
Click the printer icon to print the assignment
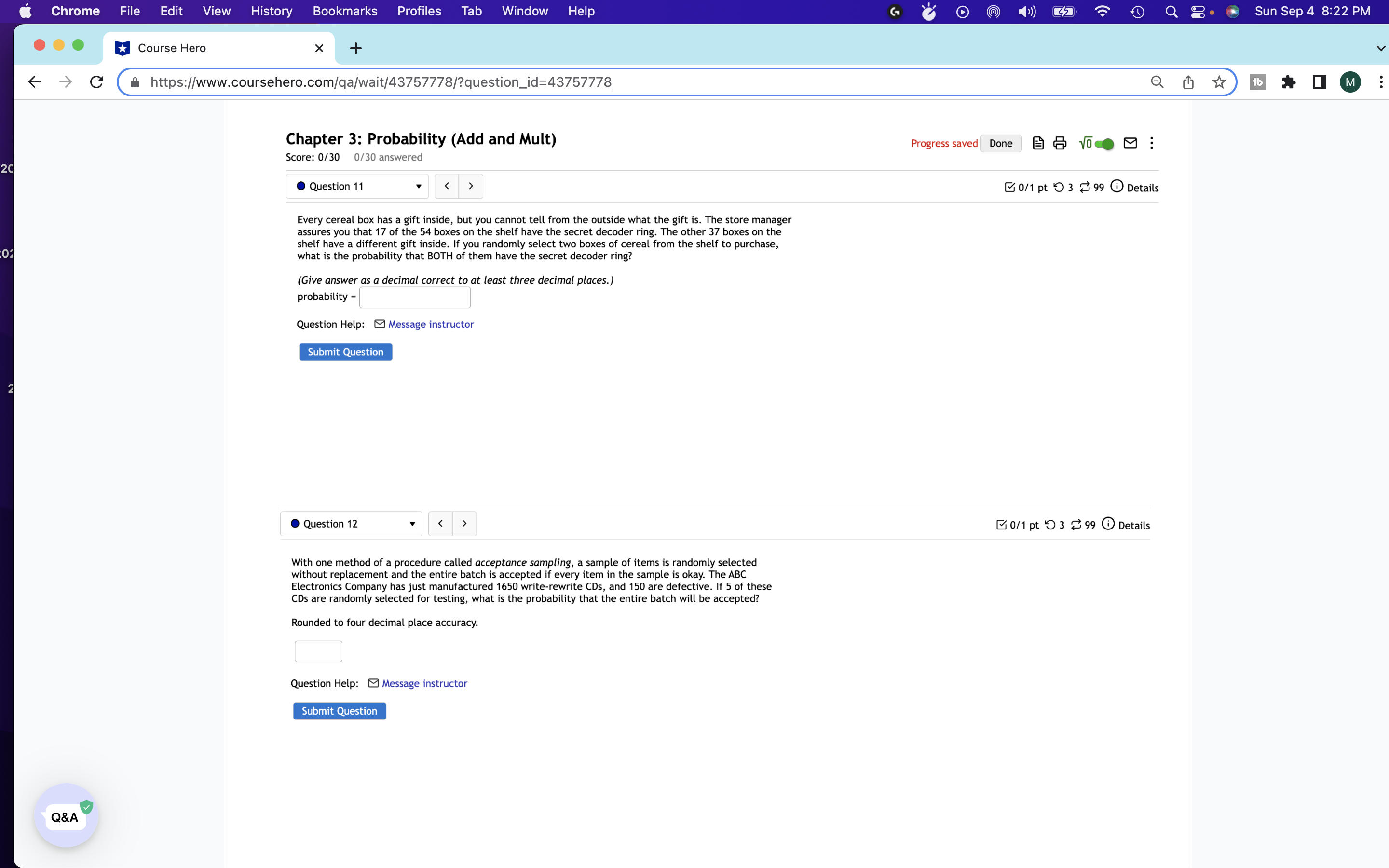[1060, 143]
